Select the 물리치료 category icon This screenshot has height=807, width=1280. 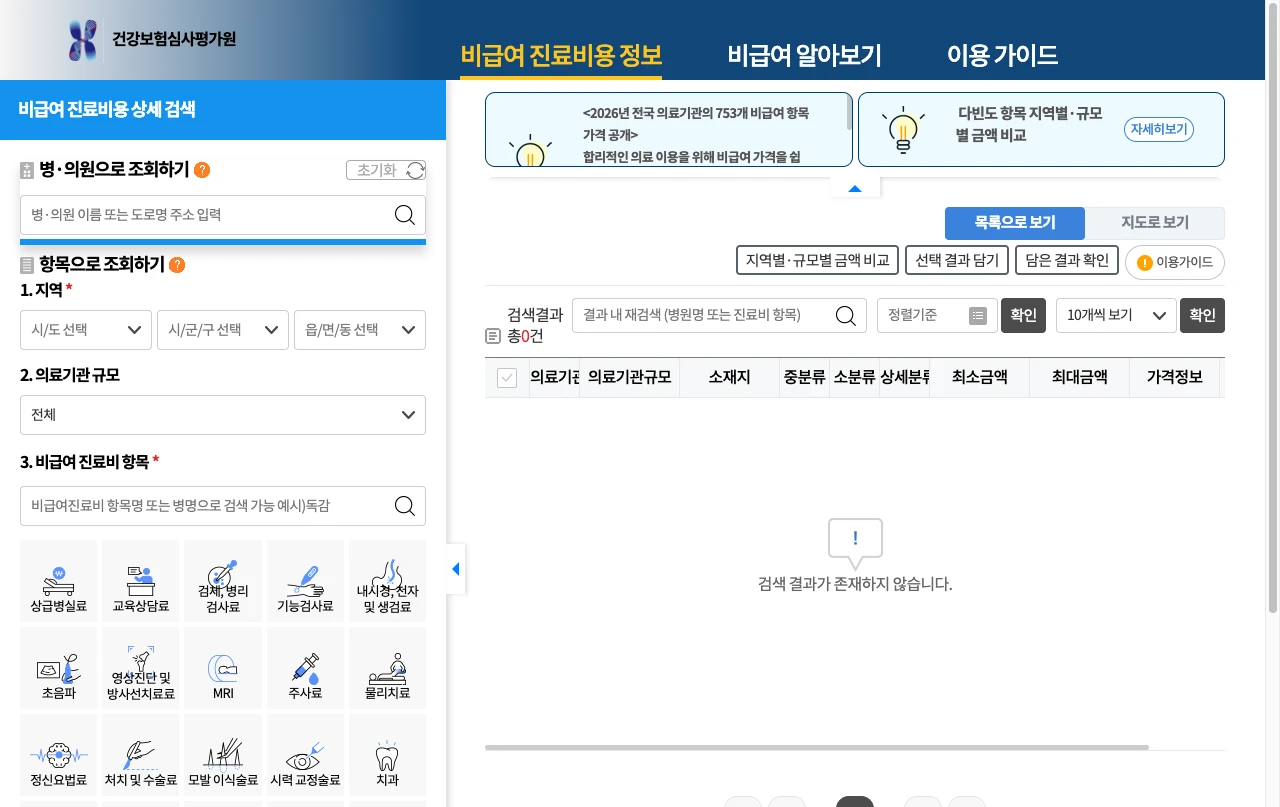coord(387,668)
